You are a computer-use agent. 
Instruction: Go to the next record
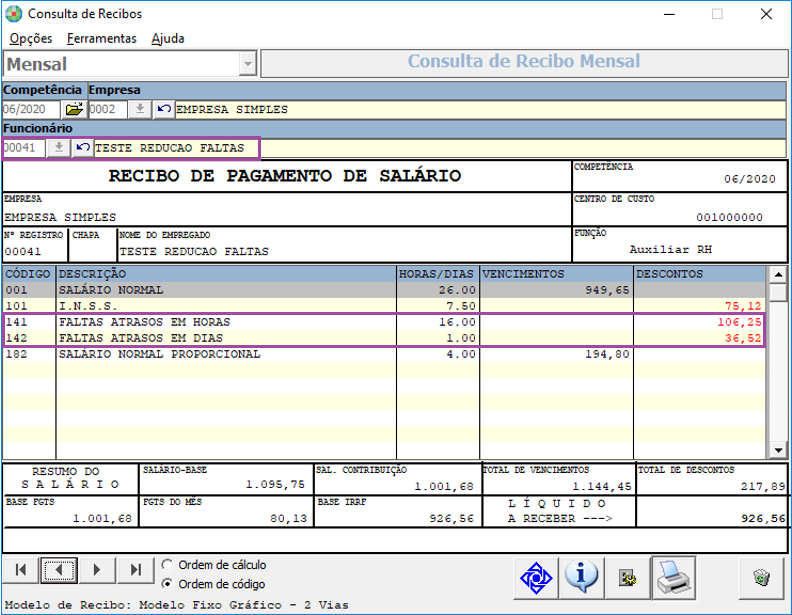click(x=97, y=570)
